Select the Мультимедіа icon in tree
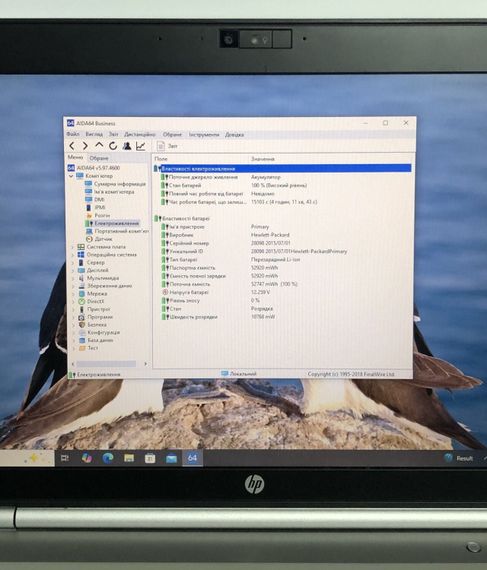Image resolution: width=487 pixels, height=570 pixels. (x=81, y=278)
